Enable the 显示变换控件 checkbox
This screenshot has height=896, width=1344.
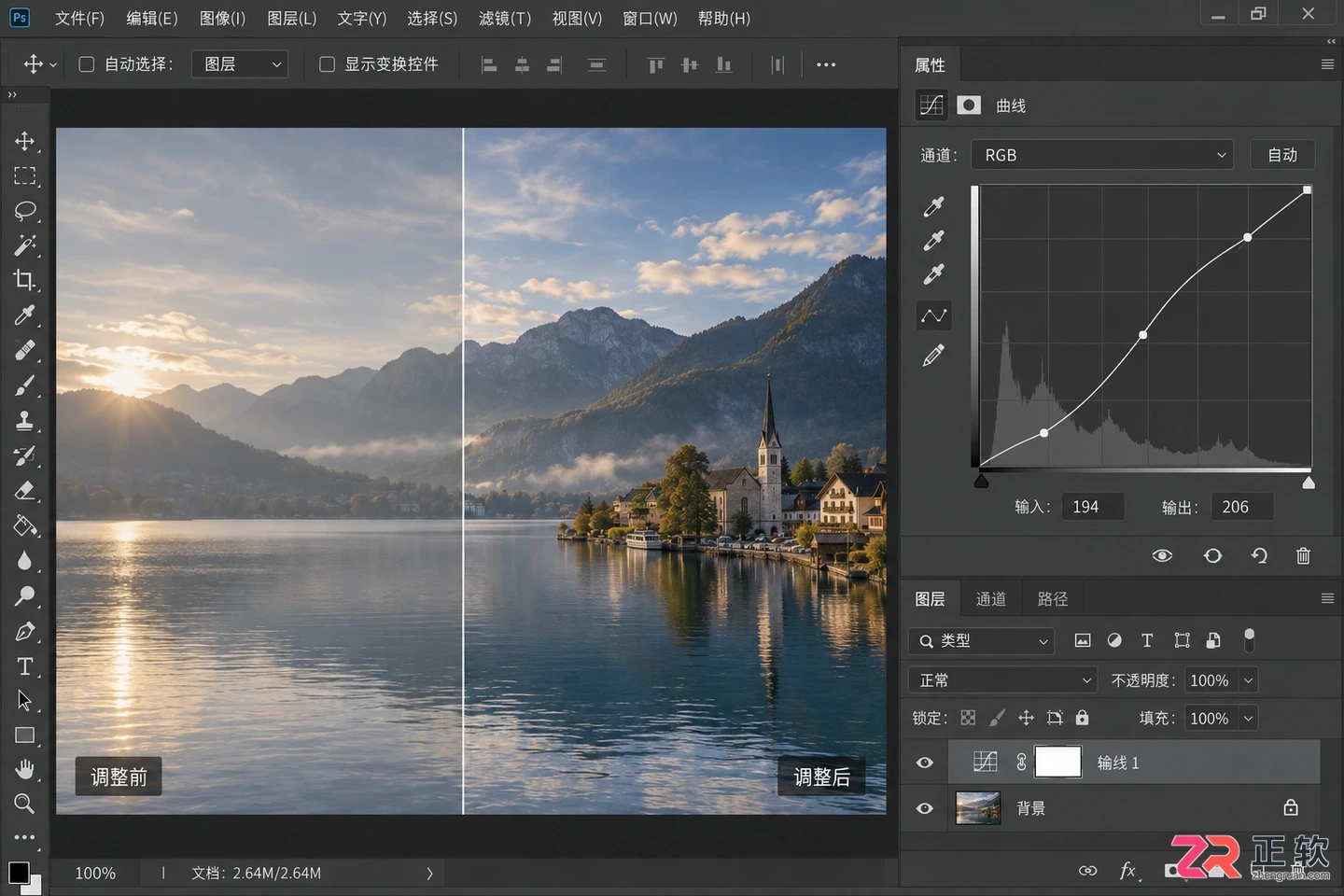(x=327, y=64)
